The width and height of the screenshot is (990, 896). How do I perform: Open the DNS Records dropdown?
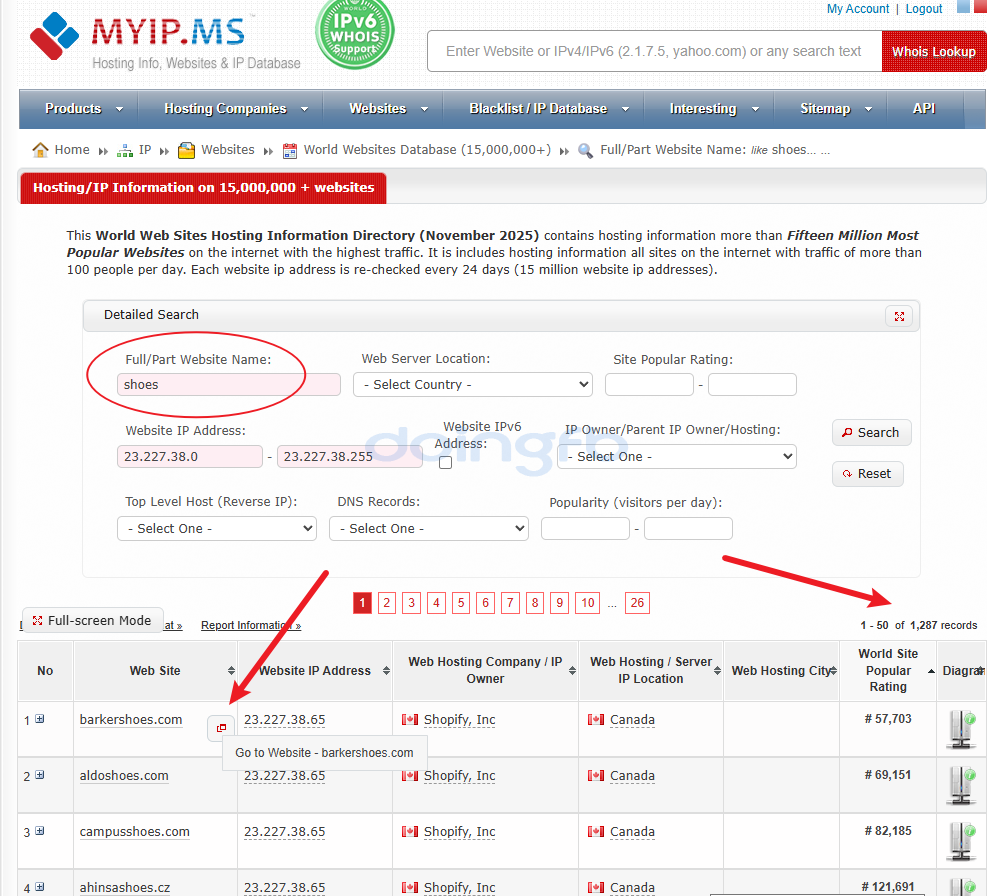tap(428, 528)
